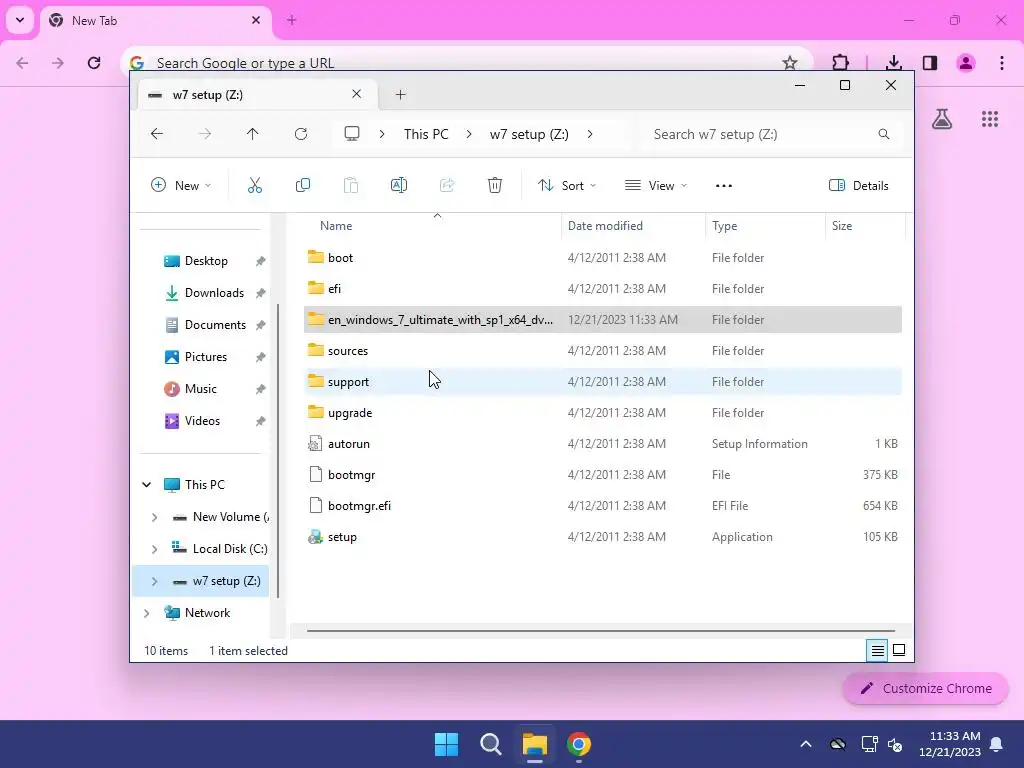
Task: Expand the New Volume drive node
Action: (x=154, y=517)
